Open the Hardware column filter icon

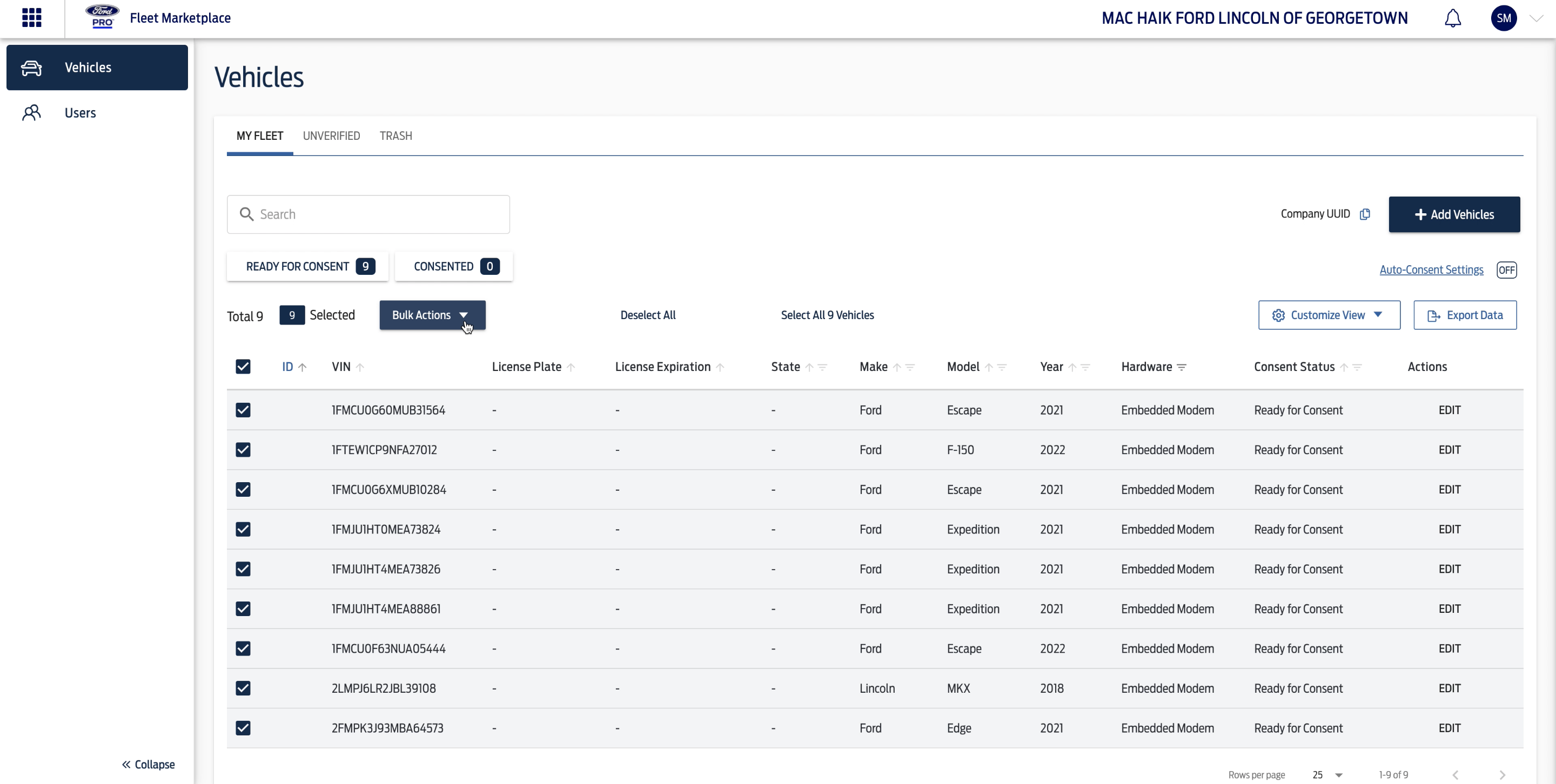pos(1182,367)
